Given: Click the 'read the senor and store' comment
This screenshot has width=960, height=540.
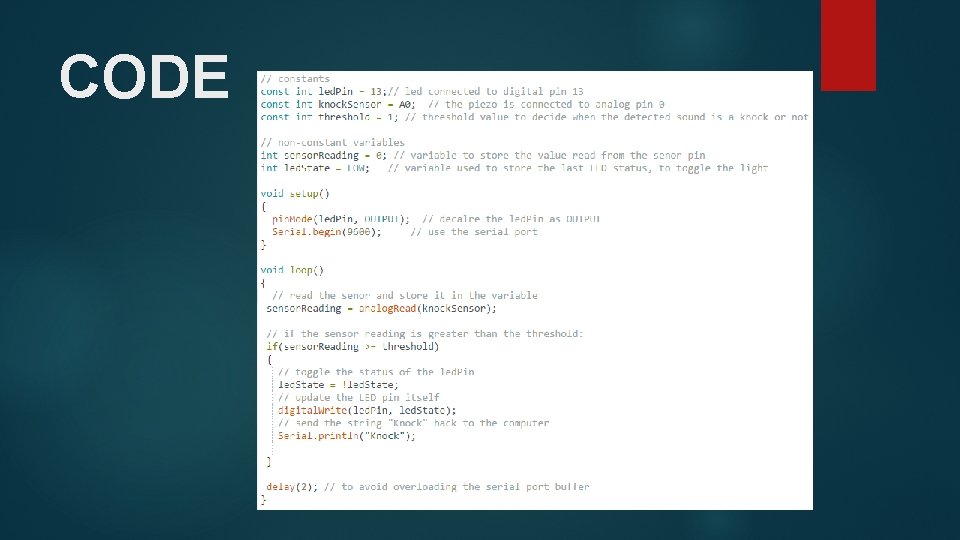Looking at the screenshot, I should point(405,295).
